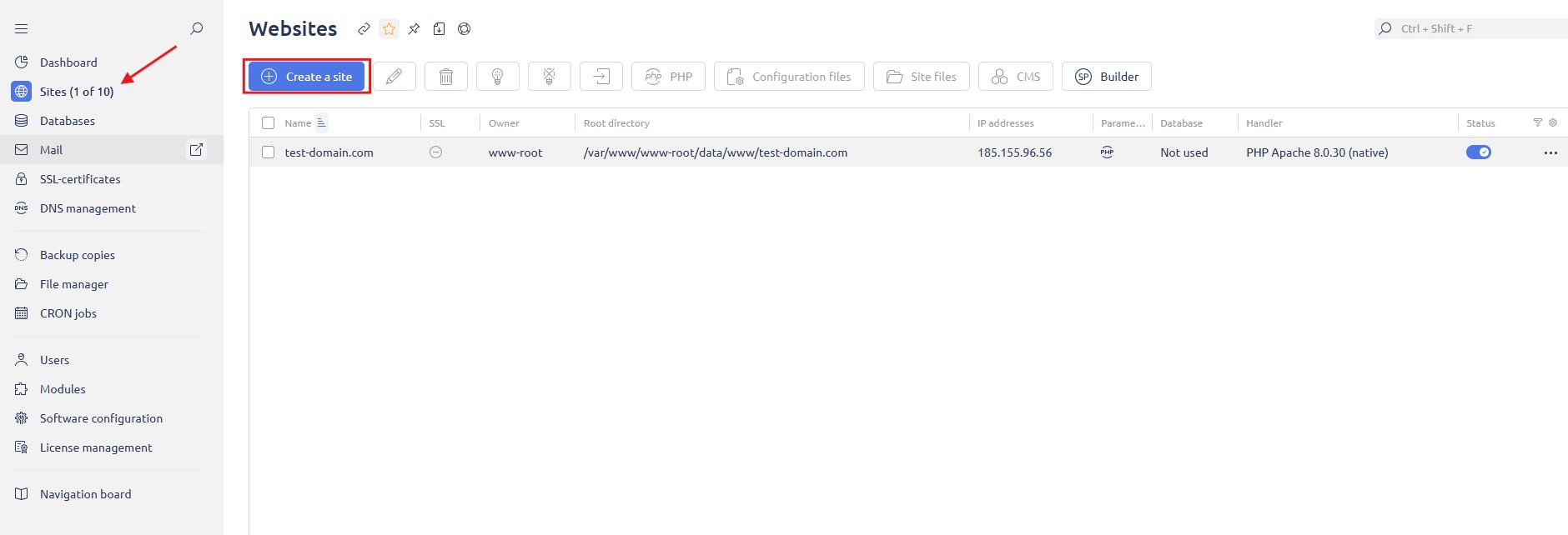Click the IP addresses column header
1568x535 pixels.
pyautogui.click(x=1006, y=123)
